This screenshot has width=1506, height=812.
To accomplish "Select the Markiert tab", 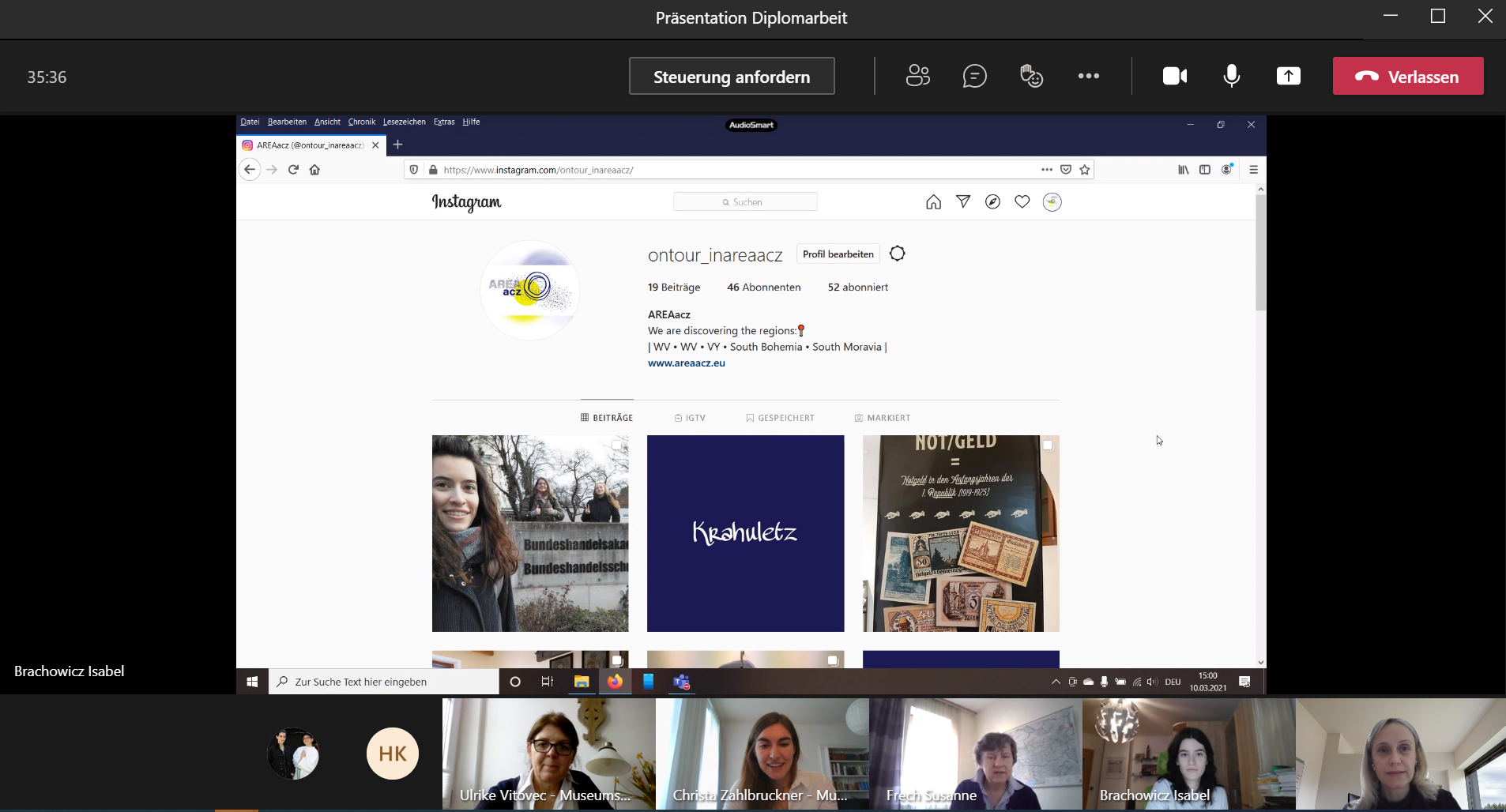I will click(x=882, y=418).
